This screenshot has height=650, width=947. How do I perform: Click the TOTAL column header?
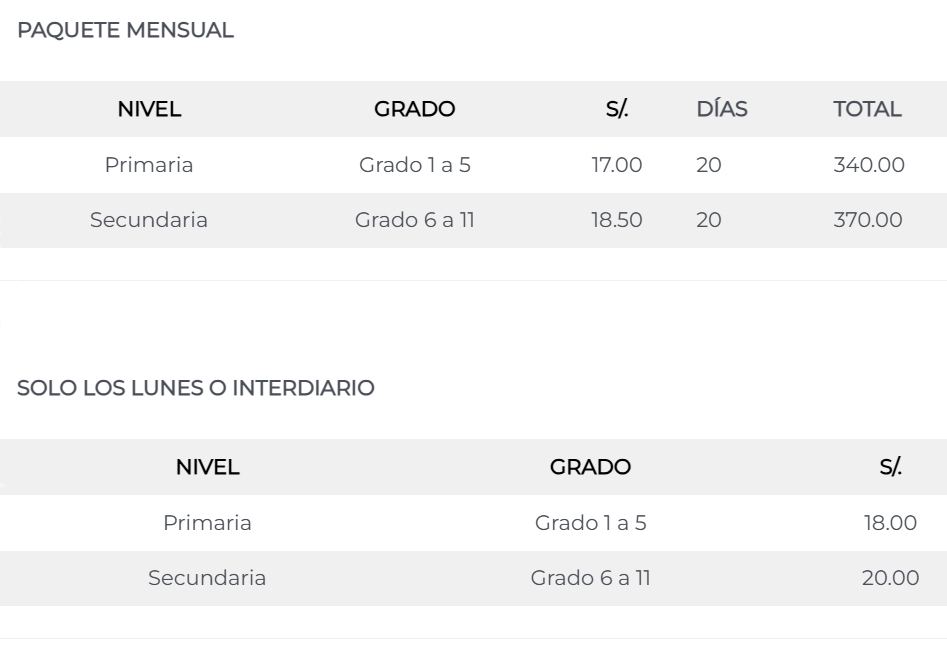coord(867,110)
